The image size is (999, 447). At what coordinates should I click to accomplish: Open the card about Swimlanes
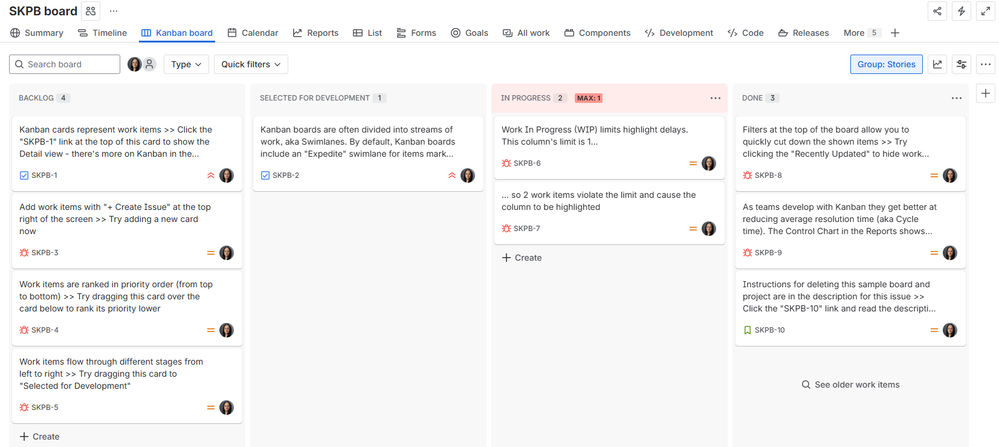(368, 153)
